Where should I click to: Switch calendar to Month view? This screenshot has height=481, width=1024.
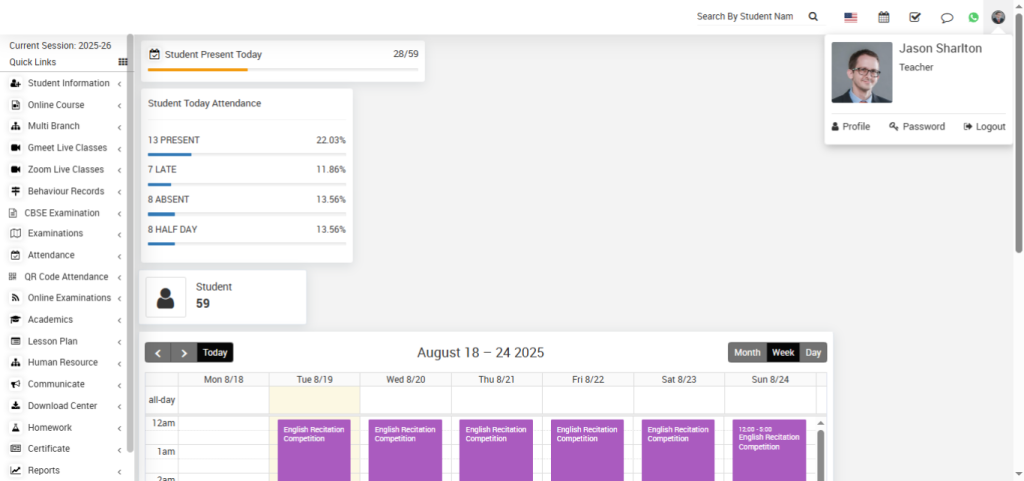click(747, 352)
